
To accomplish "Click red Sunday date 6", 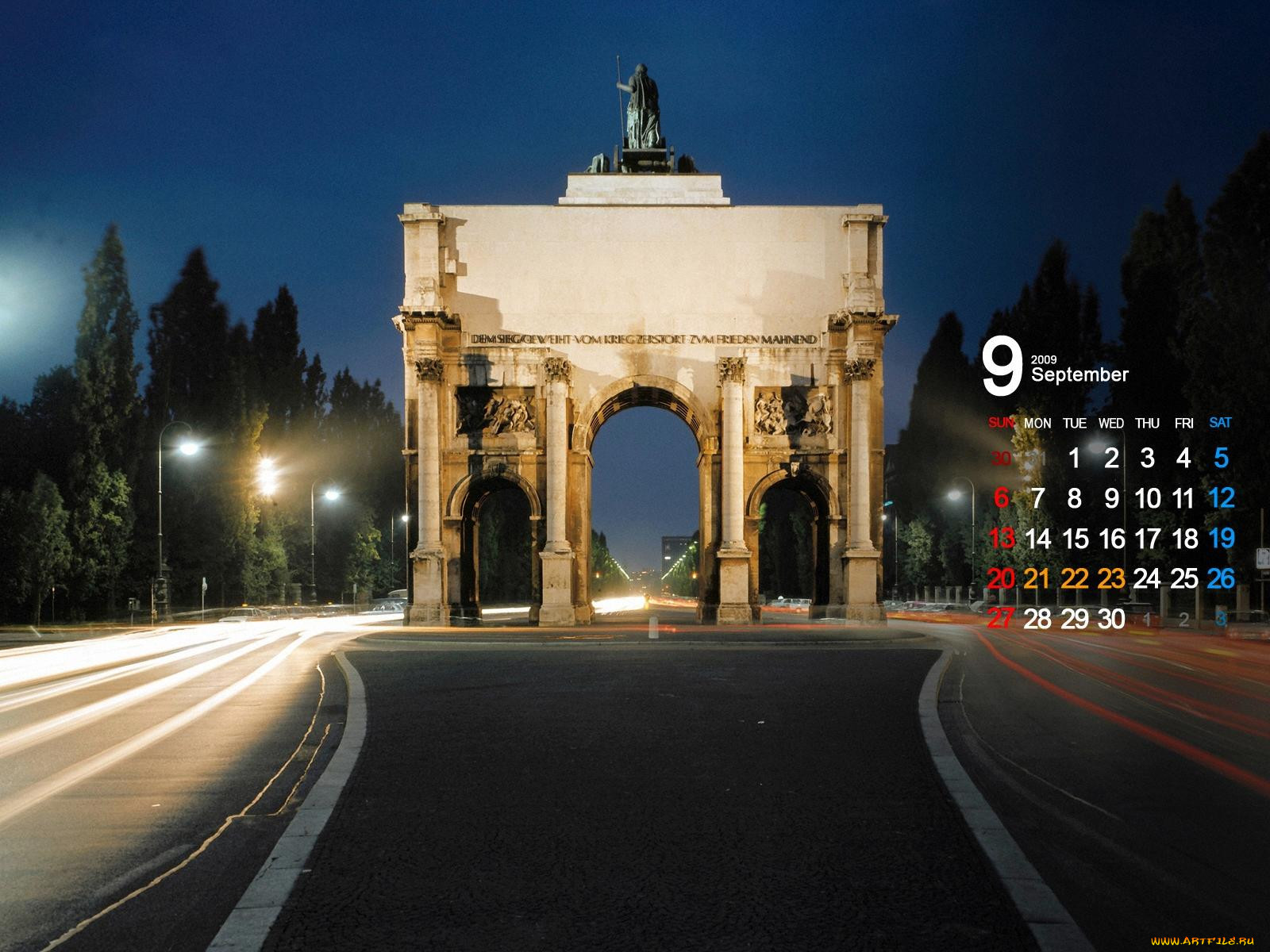I will [1002, 498].
